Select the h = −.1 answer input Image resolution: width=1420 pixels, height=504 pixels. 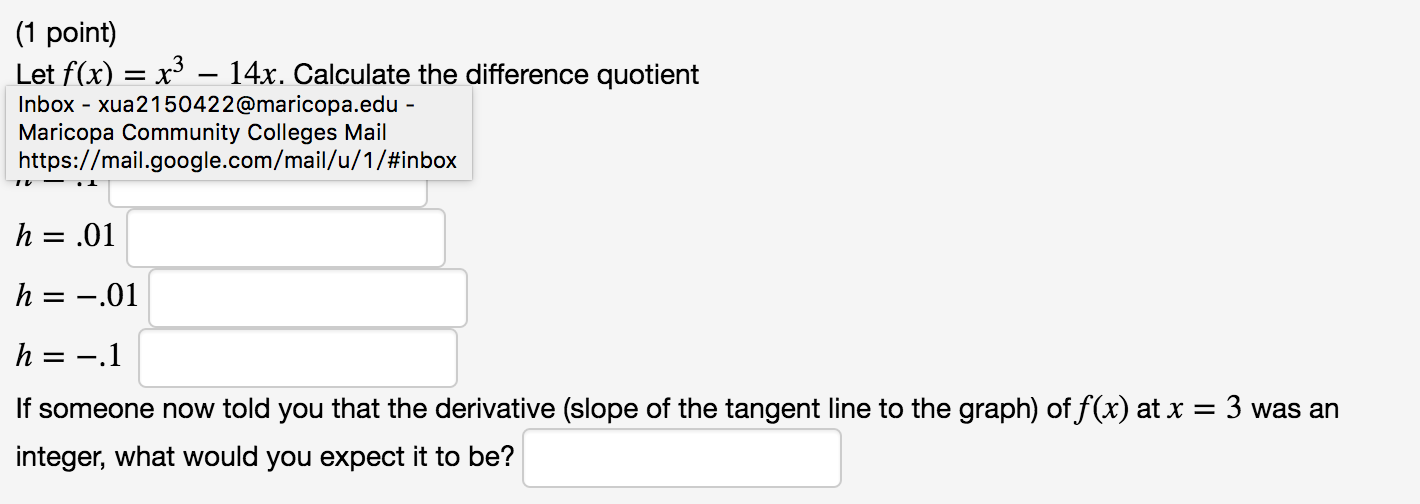tap(297, 358)
